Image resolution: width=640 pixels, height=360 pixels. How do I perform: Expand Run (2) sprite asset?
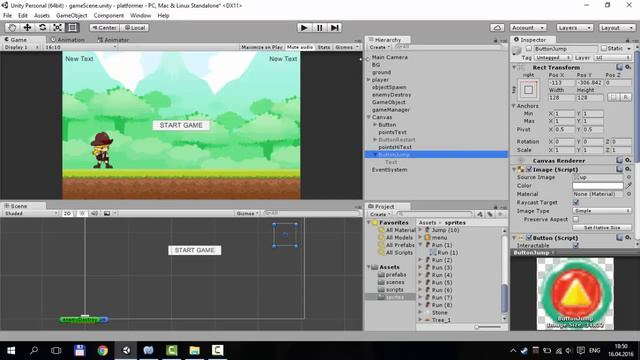[x=420, y=260]
